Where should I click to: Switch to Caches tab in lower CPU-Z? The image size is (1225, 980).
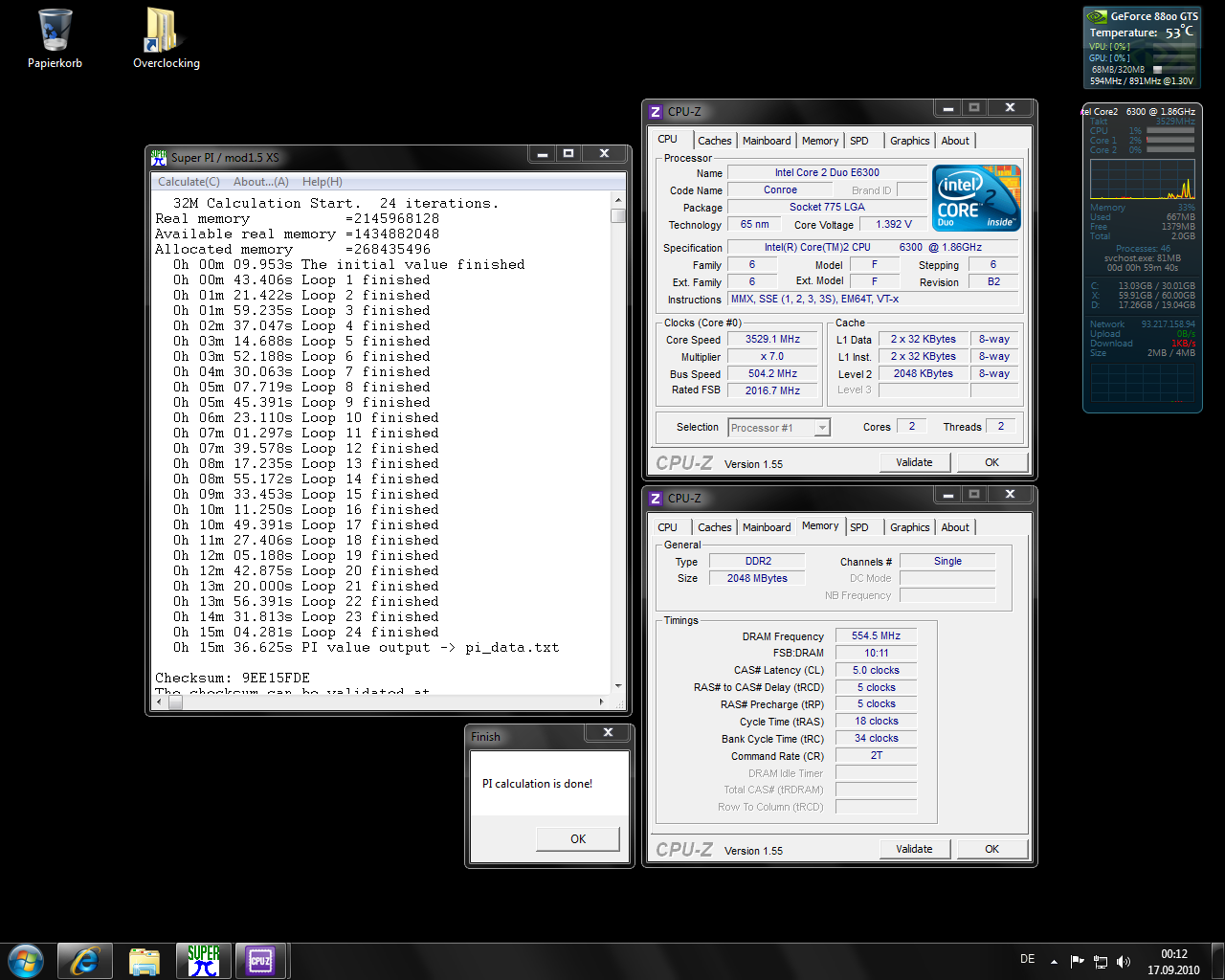(x=714, y=527)
